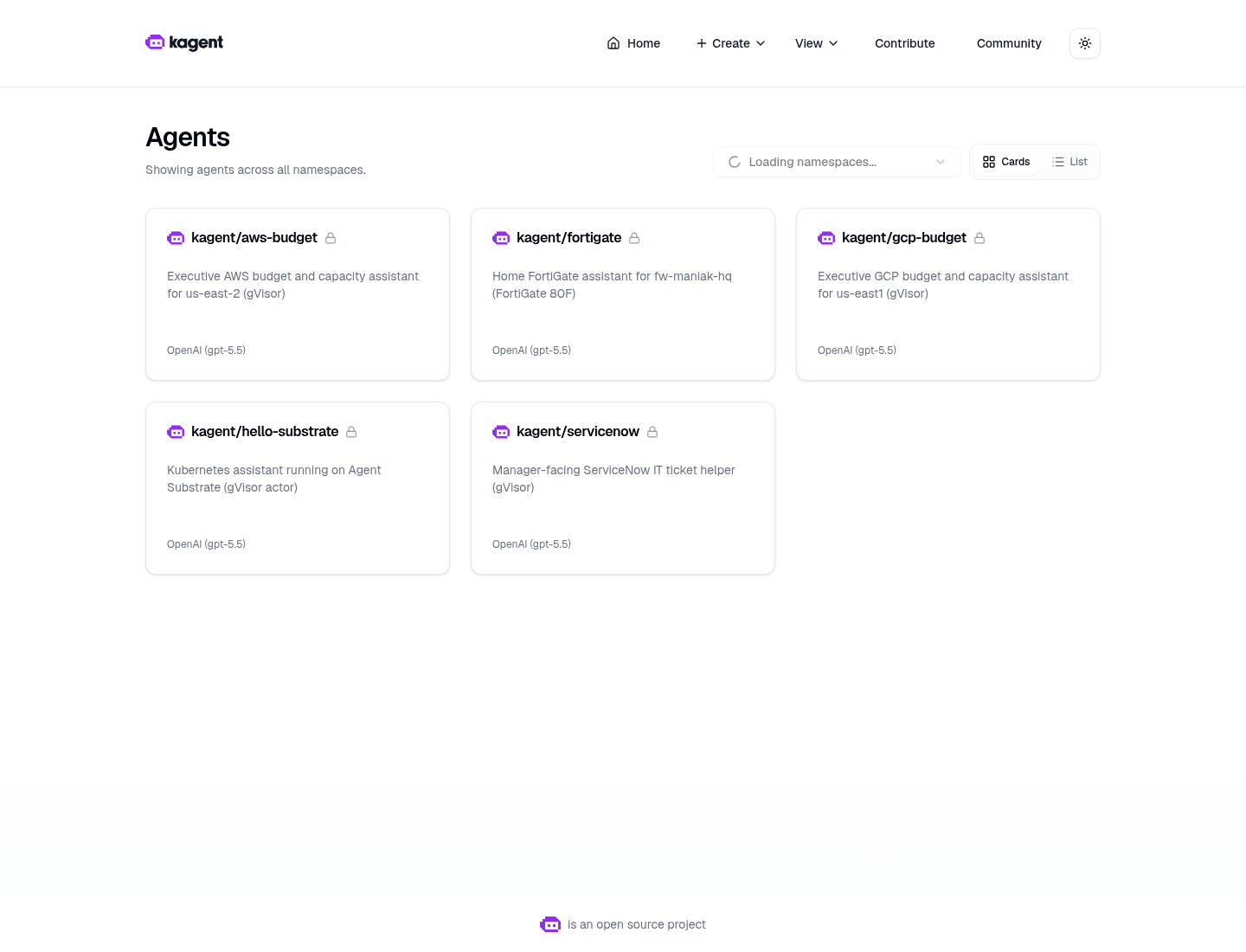Screen dimensions: 1246x952
Task: Click the Executive GCP budget description text
Action: pyautogui.click(x=943, y=285)
